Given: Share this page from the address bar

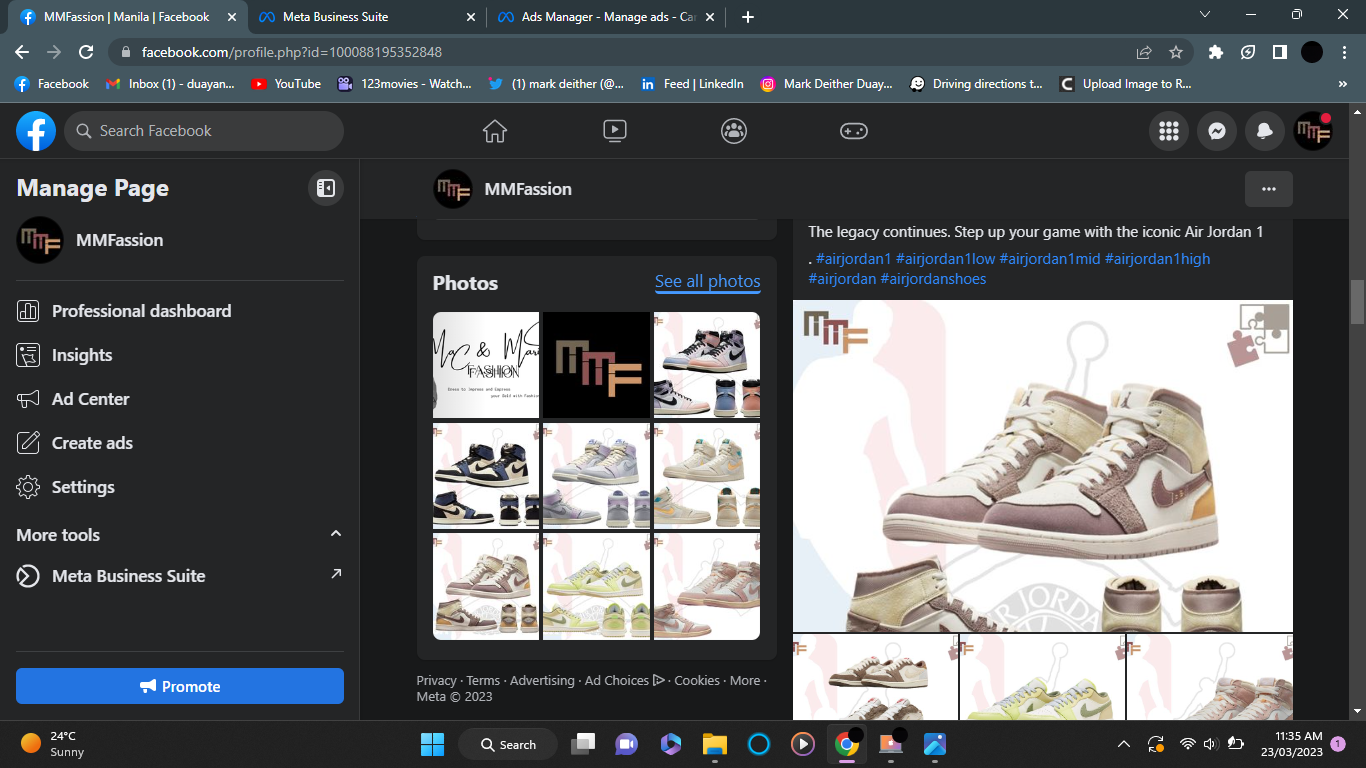Looking at the screenshot, I should coord(1144,52).
